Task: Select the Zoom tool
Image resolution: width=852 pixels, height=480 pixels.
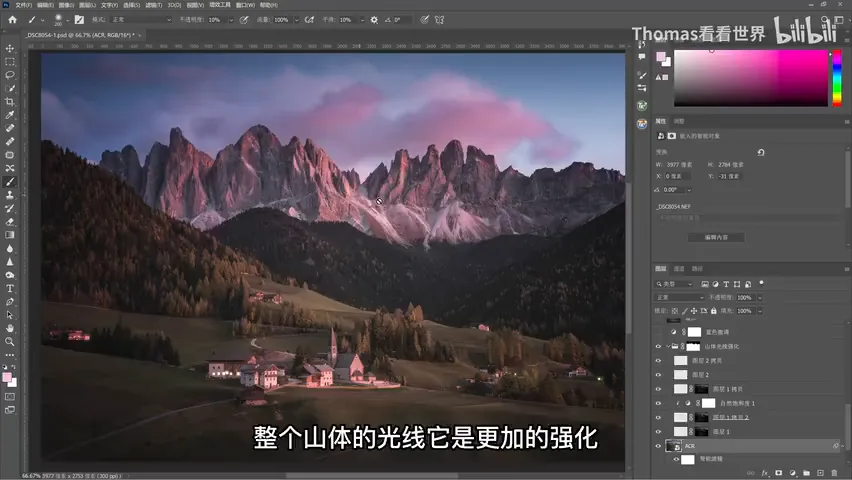Action: coord(10,341)
